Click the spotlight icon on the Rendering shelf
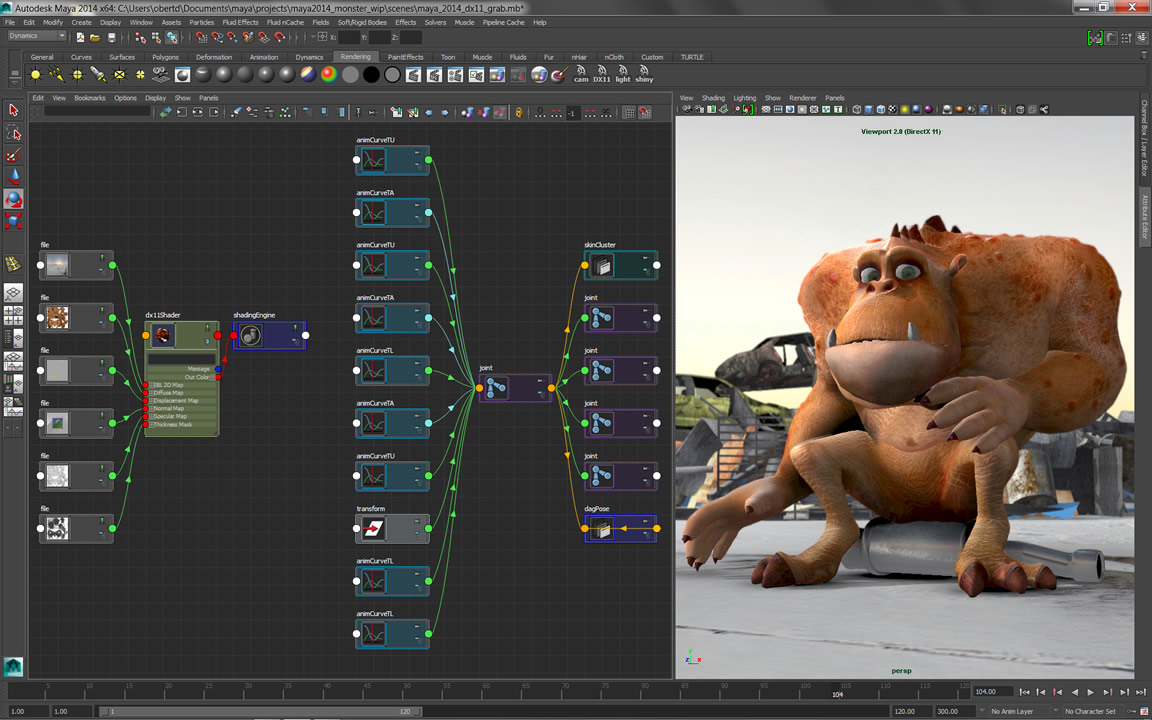Image resolution: width=1152 pixels, height=720 pixels. tap(98, 74)
